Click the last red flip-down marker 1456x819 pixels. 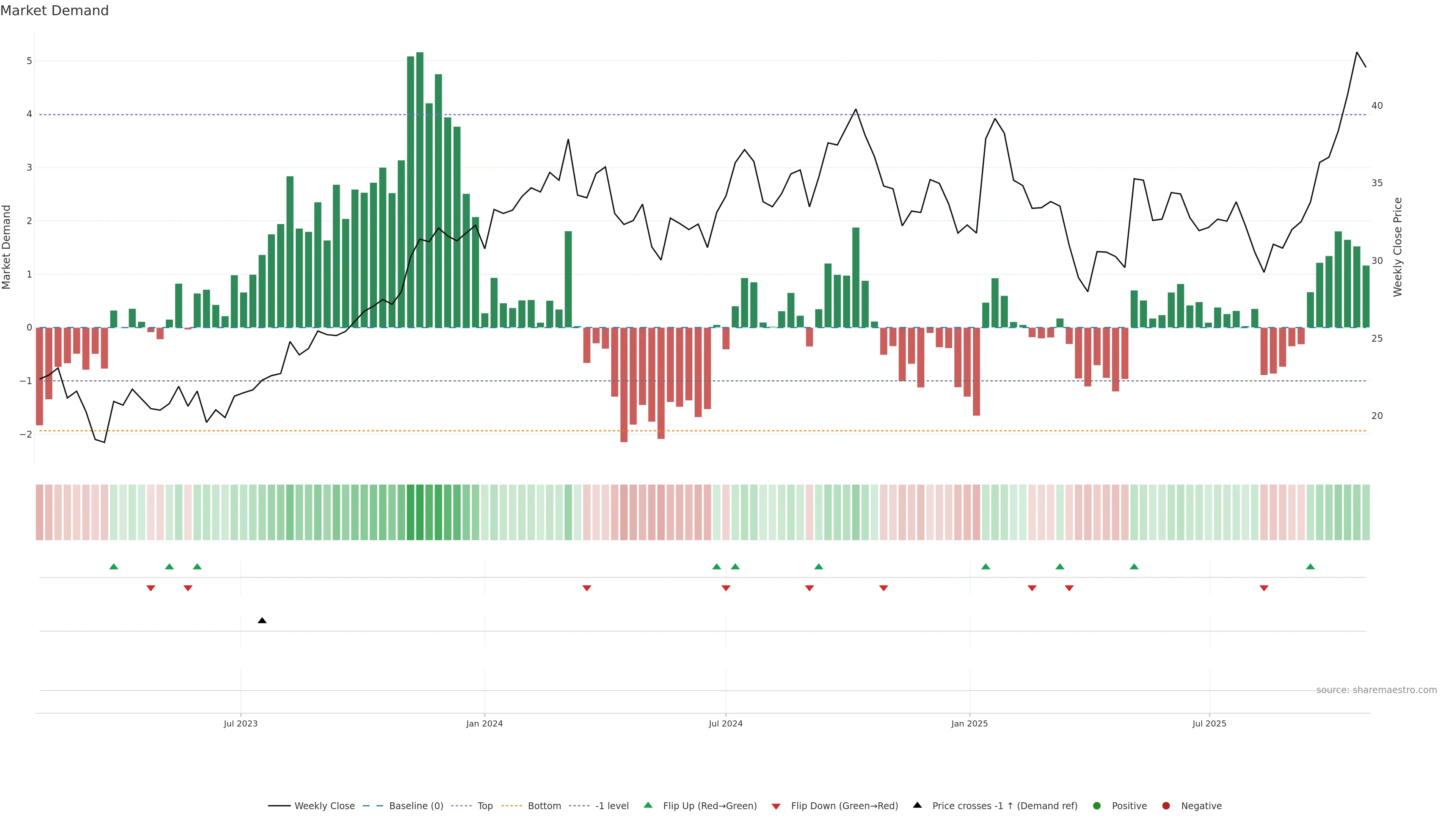1264,588
